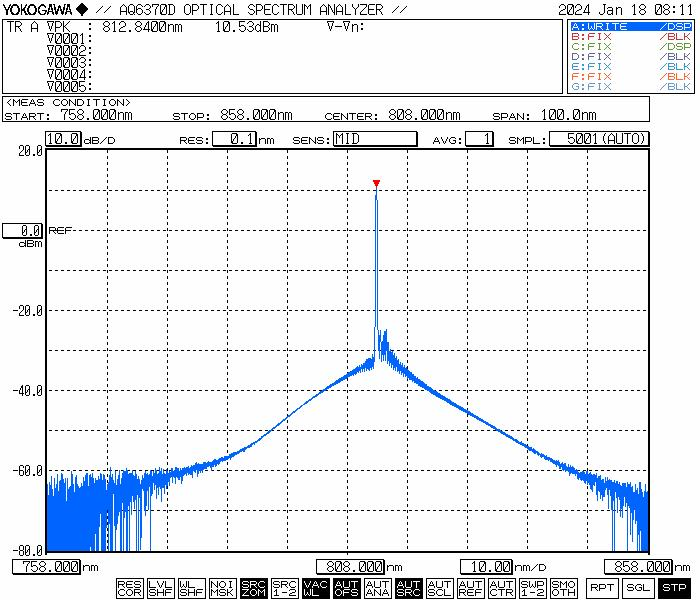Toggle the SRC ZOM indicator

(x=253, y=588)
